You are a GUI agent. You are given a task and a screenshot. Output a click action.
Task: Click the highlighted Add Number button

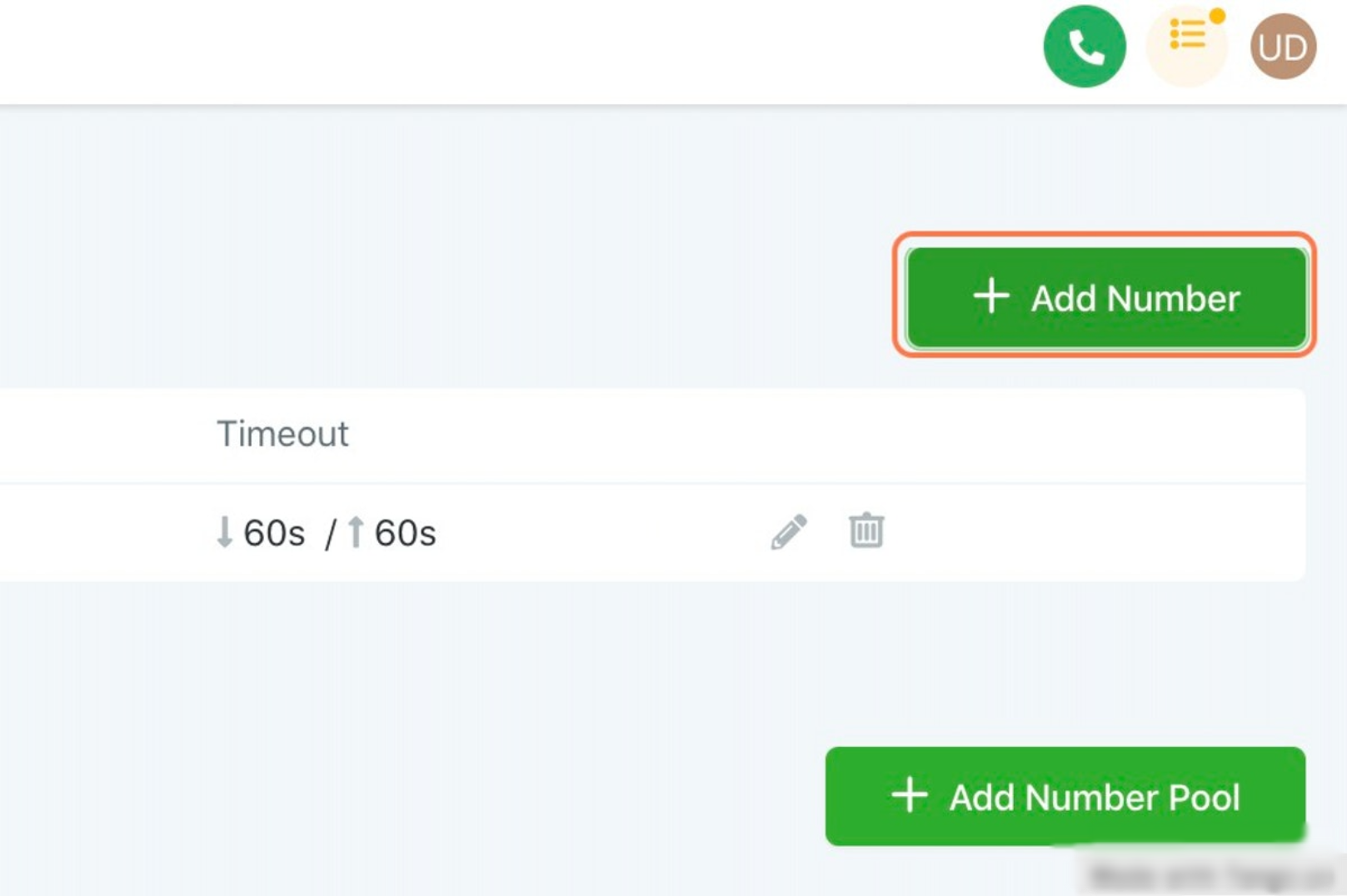[1106, 298]
